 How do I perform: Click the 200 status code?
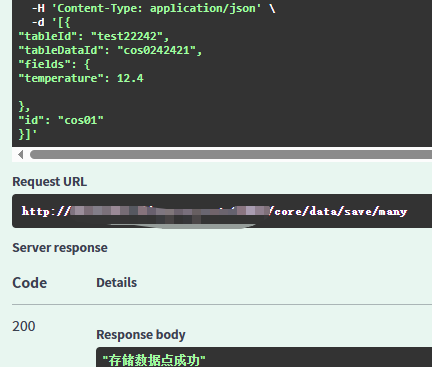tap(24, 326)
